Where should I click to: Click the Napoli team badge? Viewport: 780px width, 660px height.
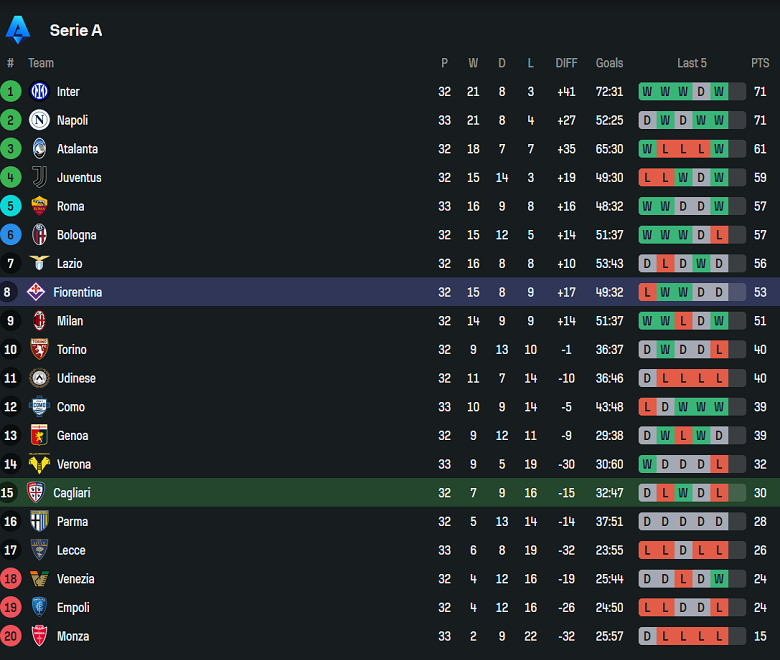point(39,120)
